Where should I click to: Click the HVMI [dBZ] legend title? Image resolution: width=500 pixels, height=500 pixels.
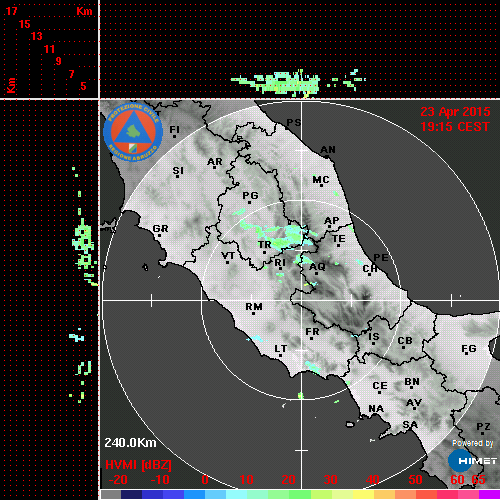[138, 465]
